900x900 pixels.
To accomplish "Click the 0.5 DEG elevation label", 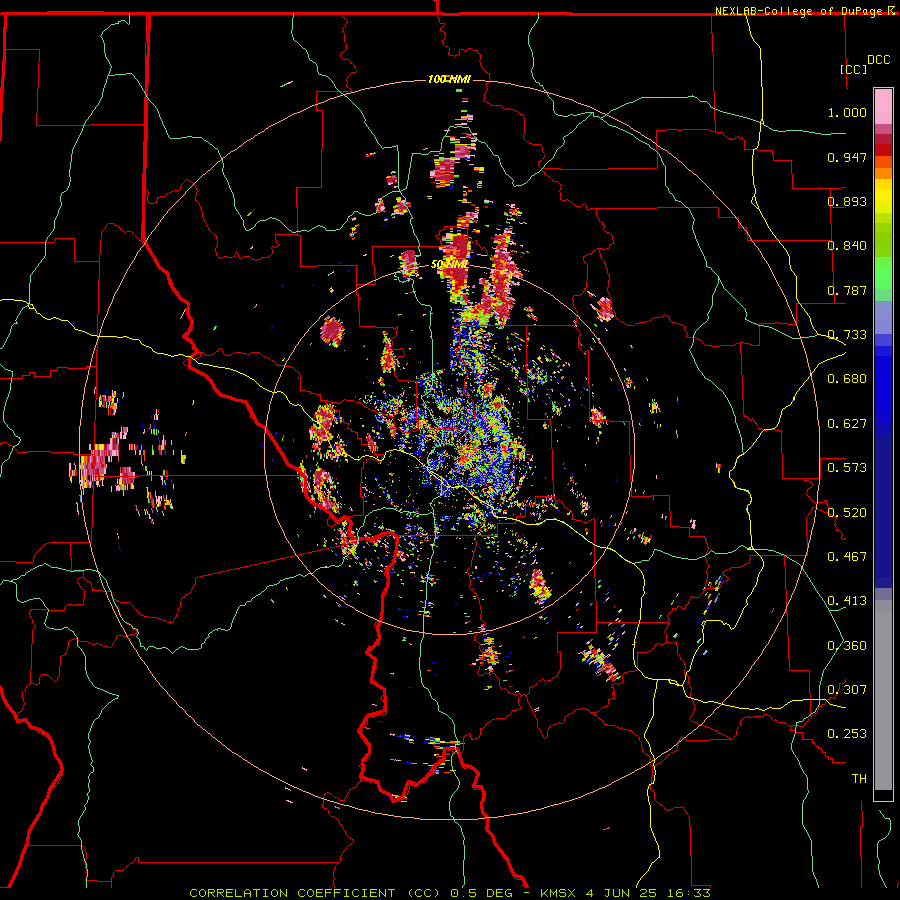I will [483, 893].
